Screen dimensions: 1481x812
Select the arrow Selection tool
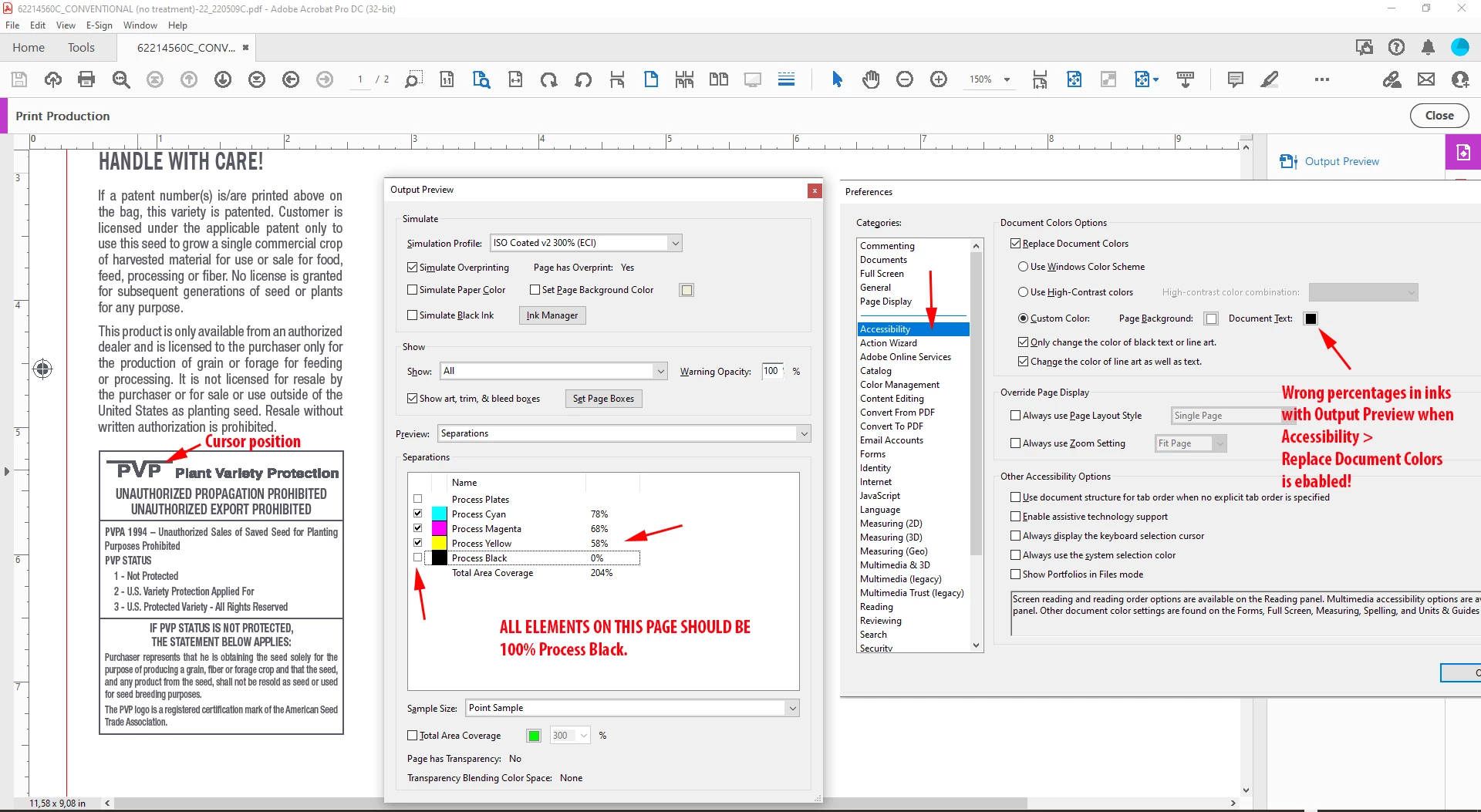pos(837,79)
